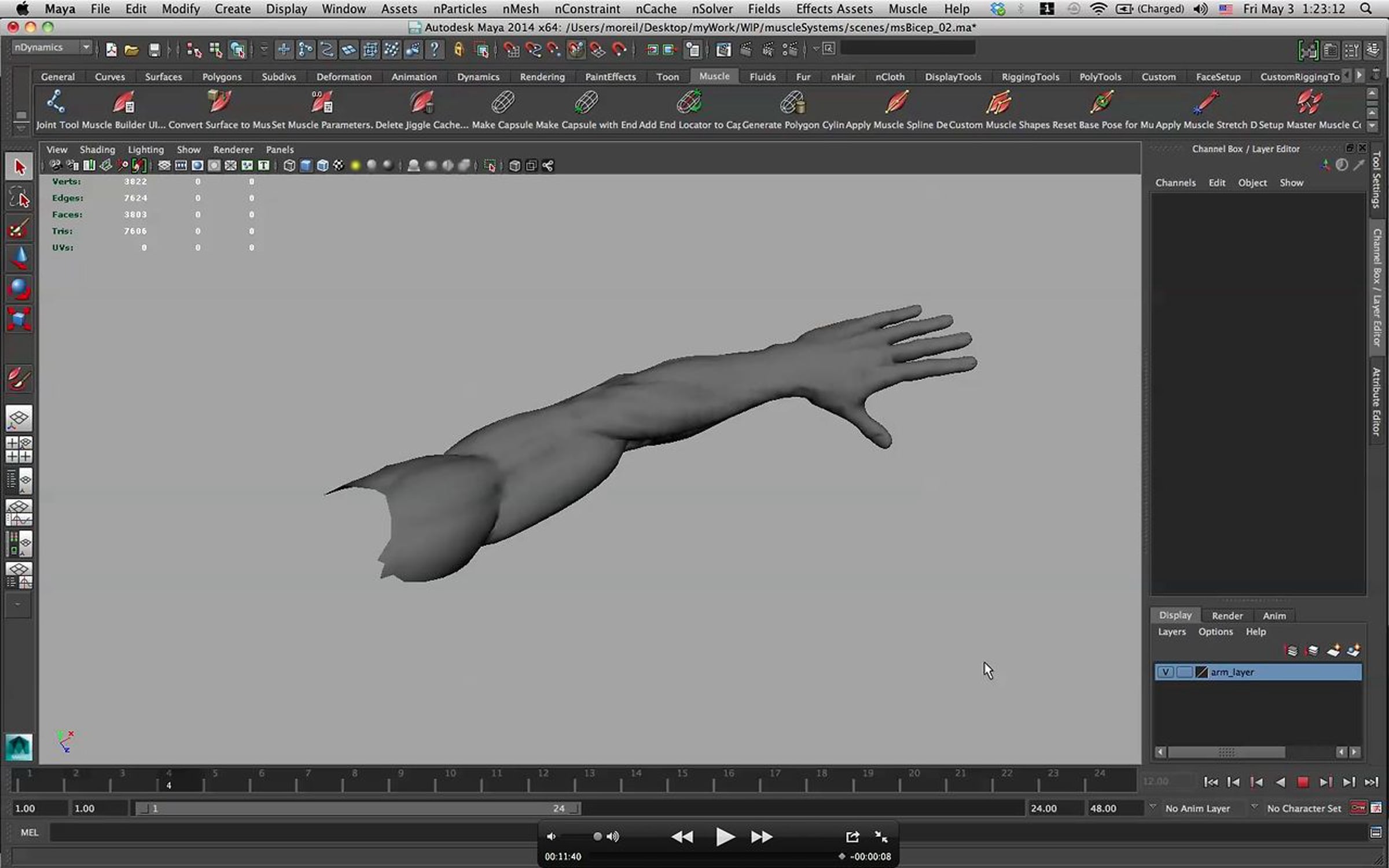Viewport: 1389px width, 868px height.
Task: Click Setup Master Muscle Control shelf icon
Action: pos(1311,103)
